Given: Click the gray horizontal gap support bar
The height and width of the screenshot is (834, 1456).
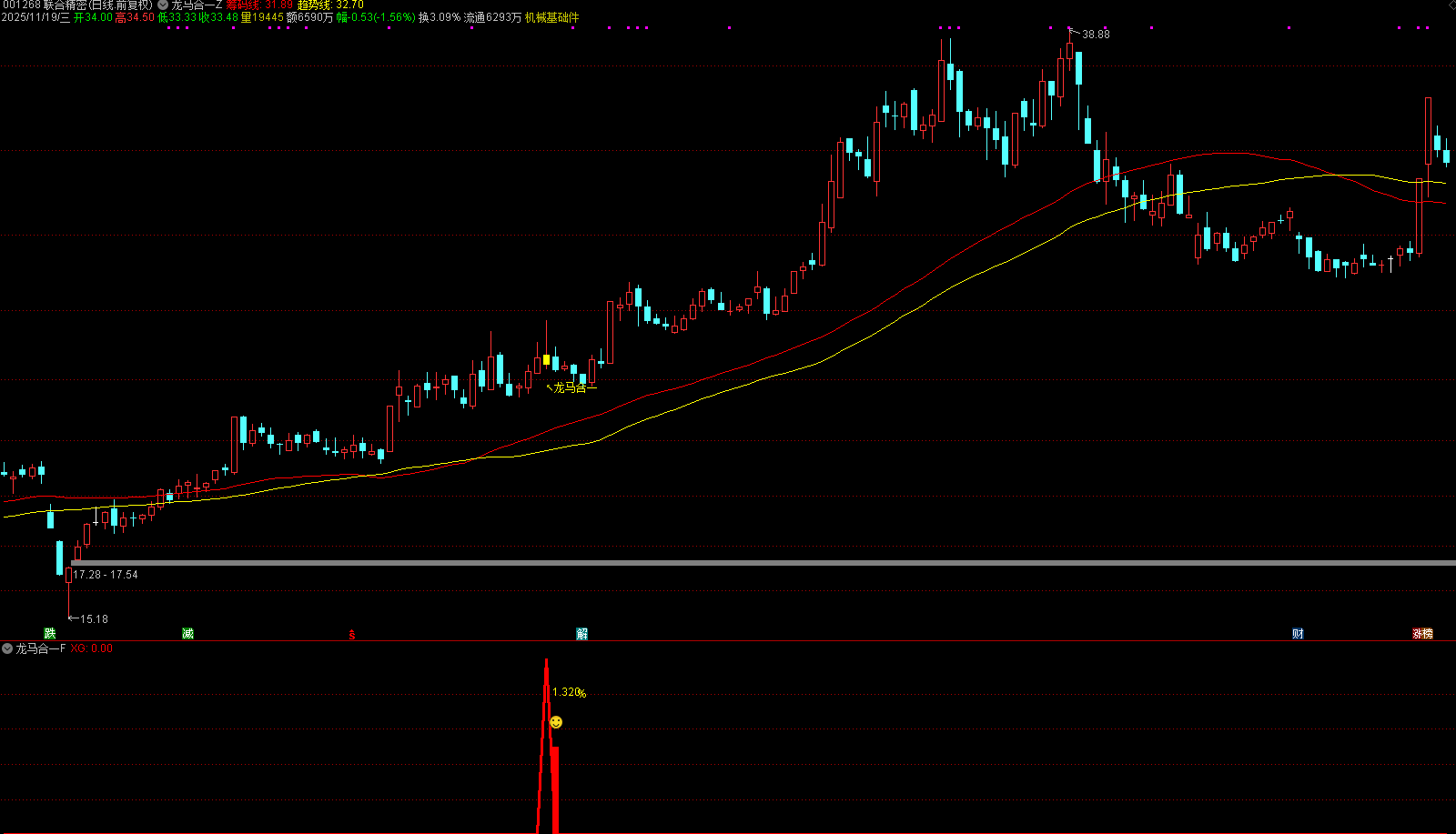Looking at the screenshot, I should [x=763, y=563].
